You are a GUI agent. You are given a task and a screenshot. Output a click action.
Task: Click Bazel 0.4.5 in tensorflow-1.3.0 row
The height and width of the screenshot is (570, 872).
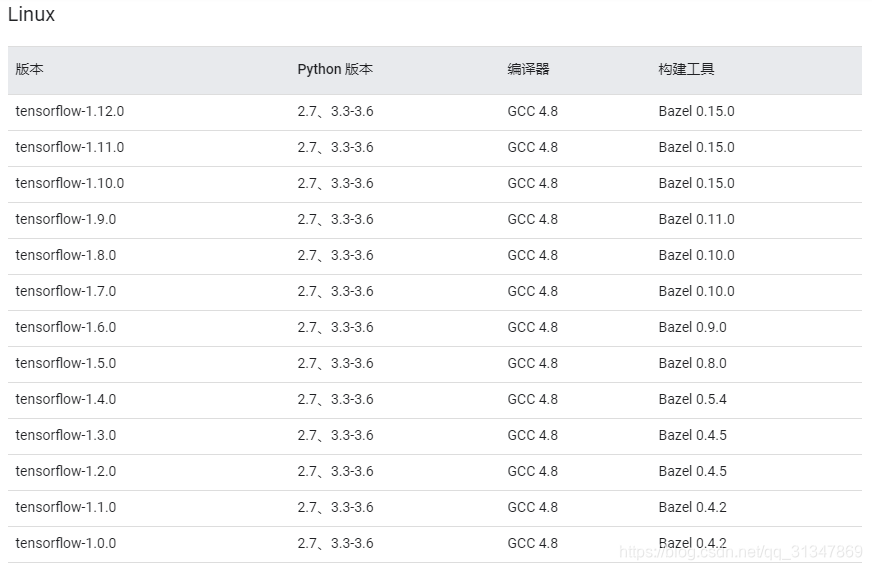point(692,435)
